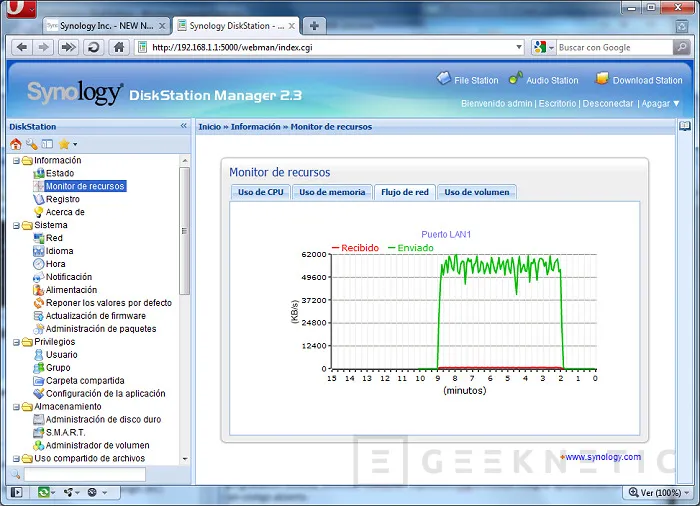Screen dimensions: 700x506
Task: Click the Información breadcrumb link
Action: click(x=255, y=127)
